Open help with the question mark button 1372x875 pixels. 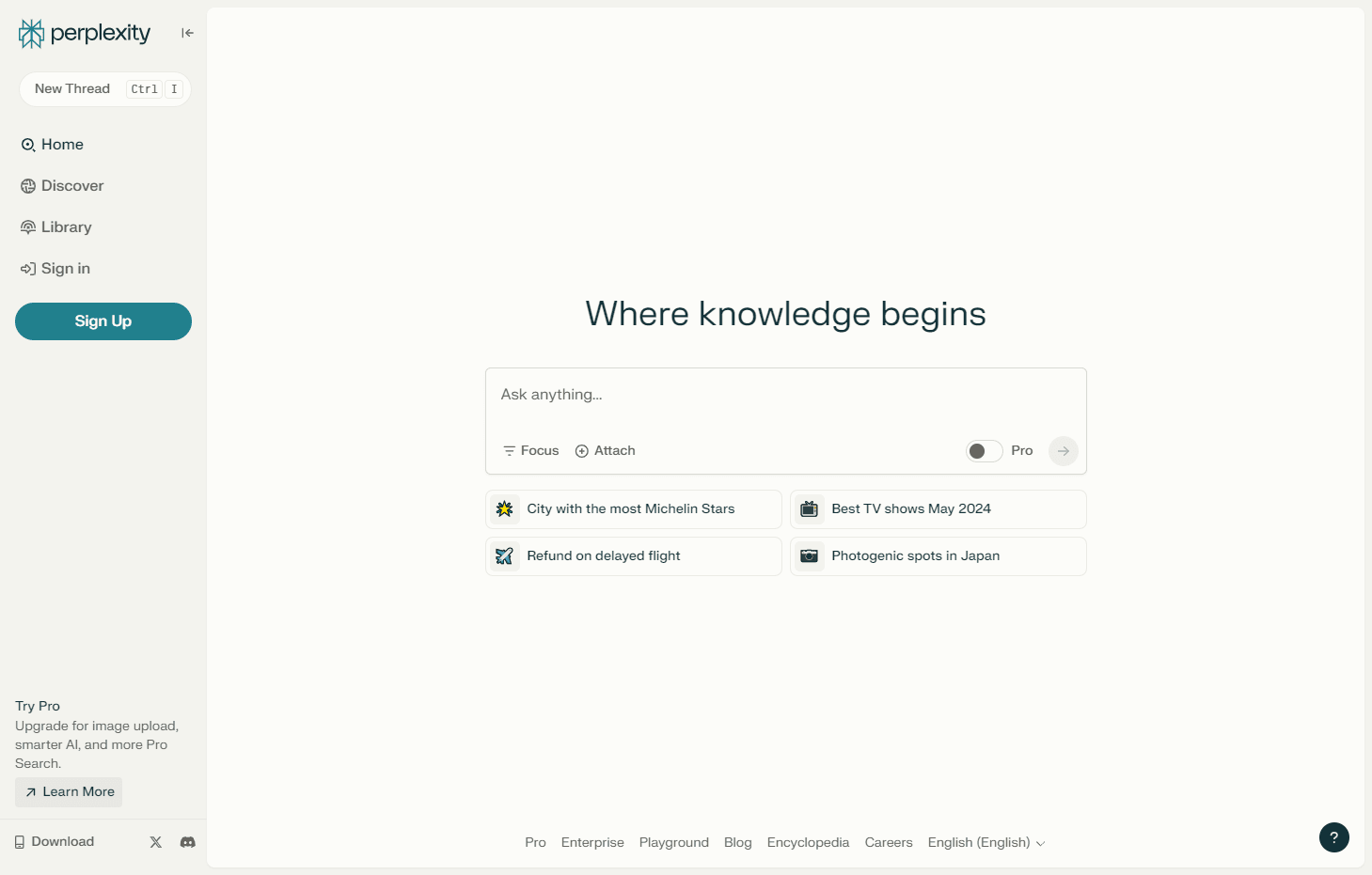point(1333,837)
